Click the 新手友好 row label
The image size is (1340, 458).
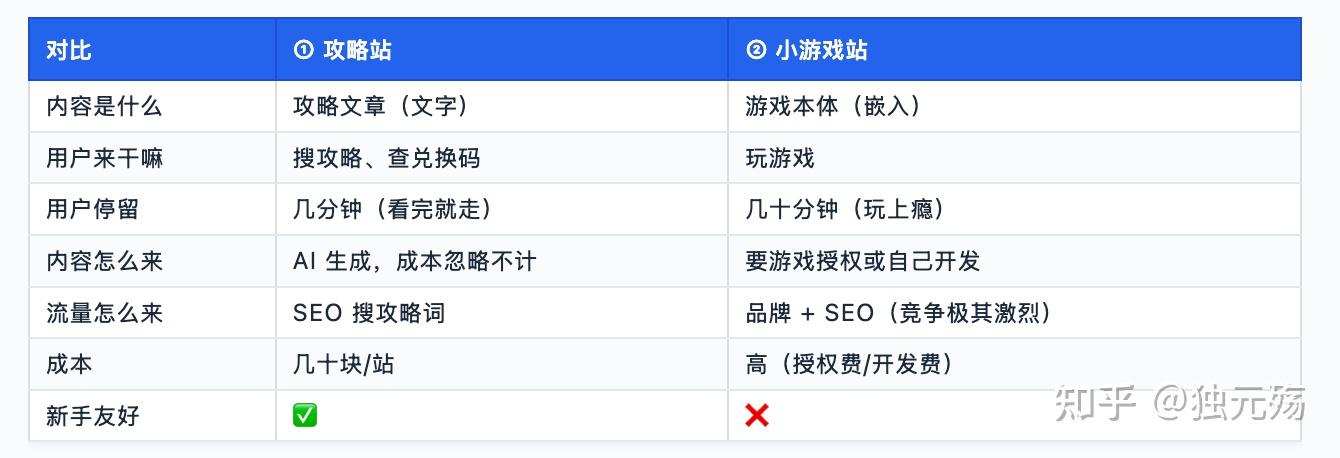92,416
